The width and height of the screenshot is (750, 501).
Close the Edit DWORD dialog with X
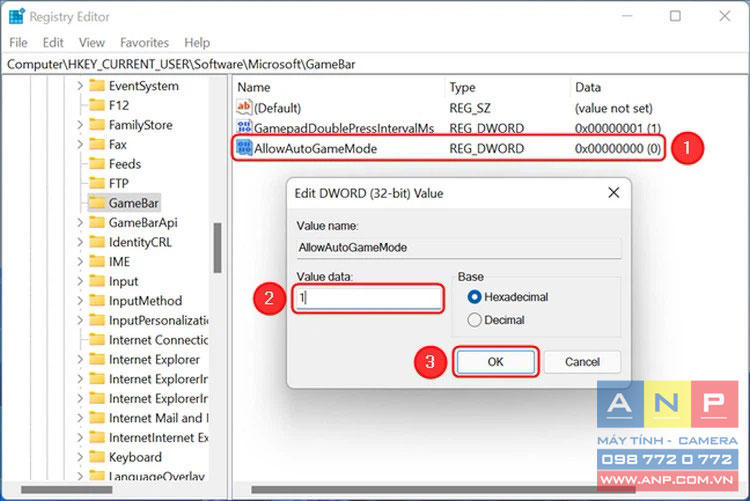[x=614, y=193]
